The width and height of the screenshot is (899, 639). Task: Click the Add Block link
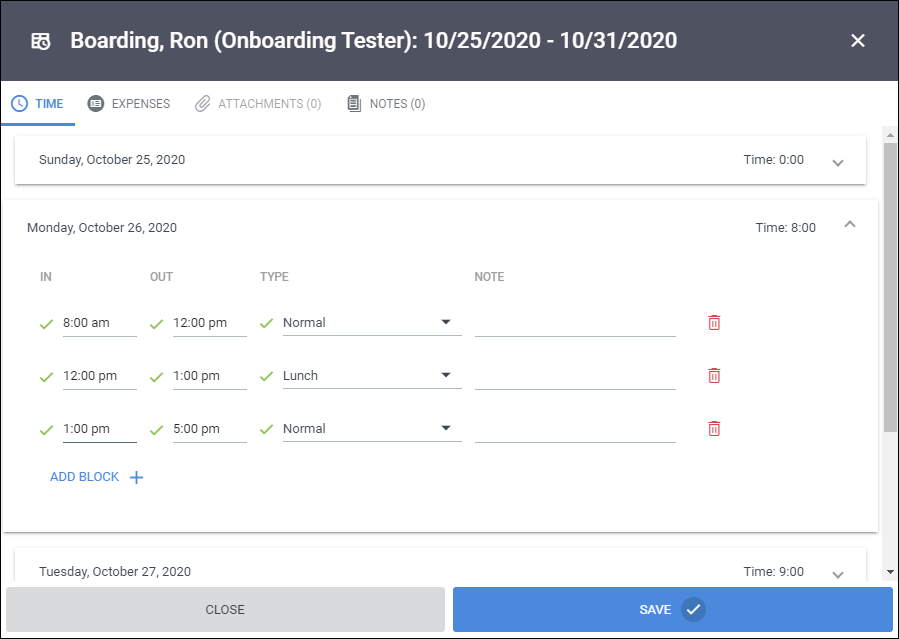click(85, 477)
